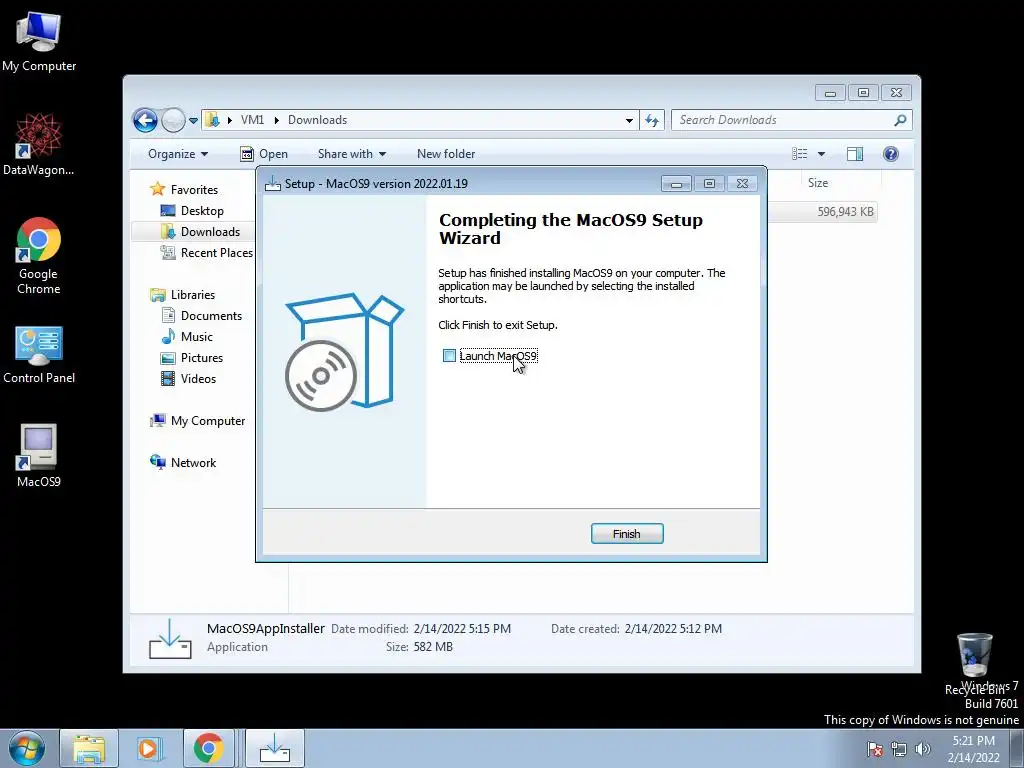Click the Explorer forward arrow button
1024x768 pixels.
pos(173,120)
